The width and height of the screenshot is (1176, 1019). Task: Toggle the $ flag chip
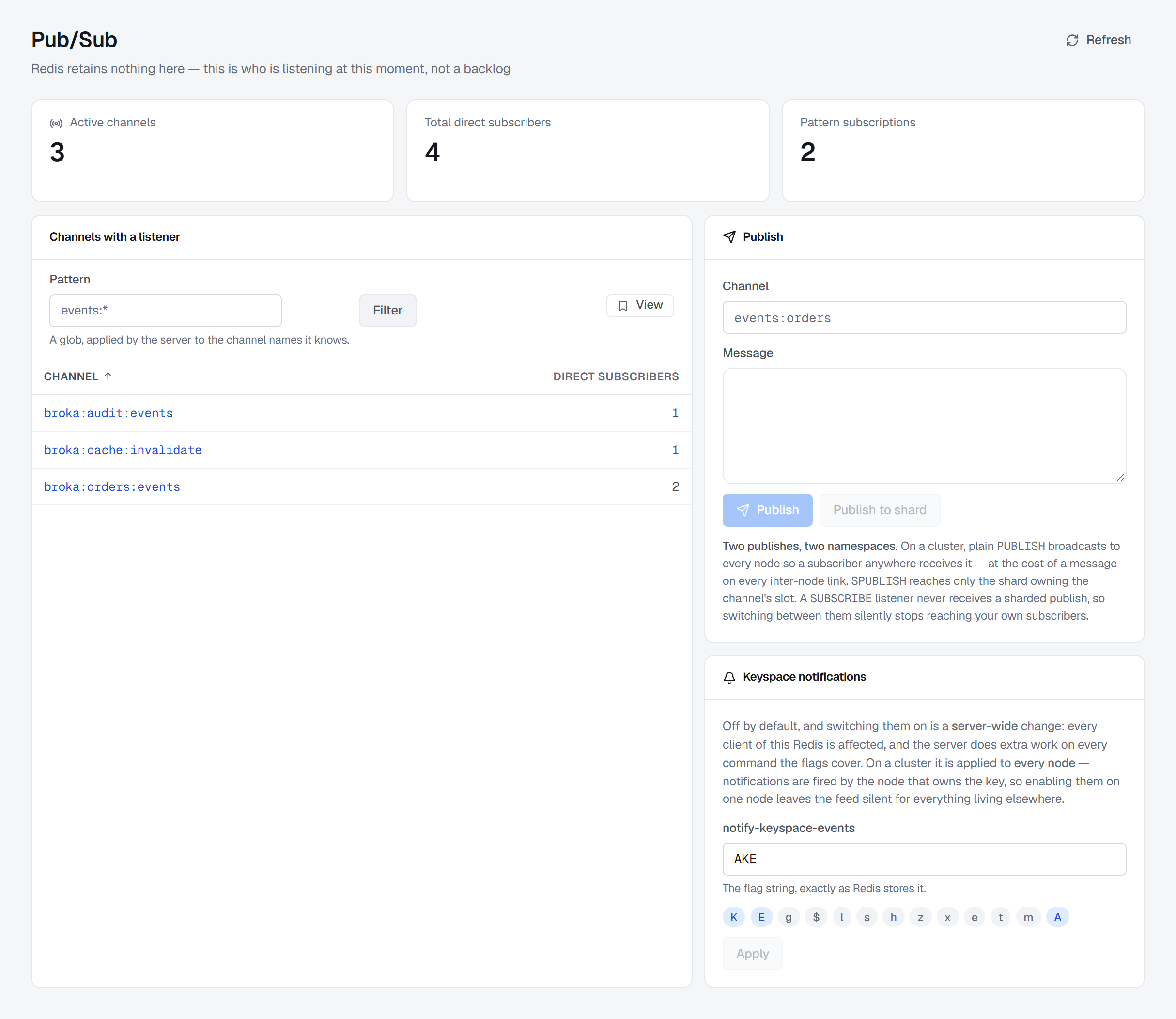(x=816, y=917)
